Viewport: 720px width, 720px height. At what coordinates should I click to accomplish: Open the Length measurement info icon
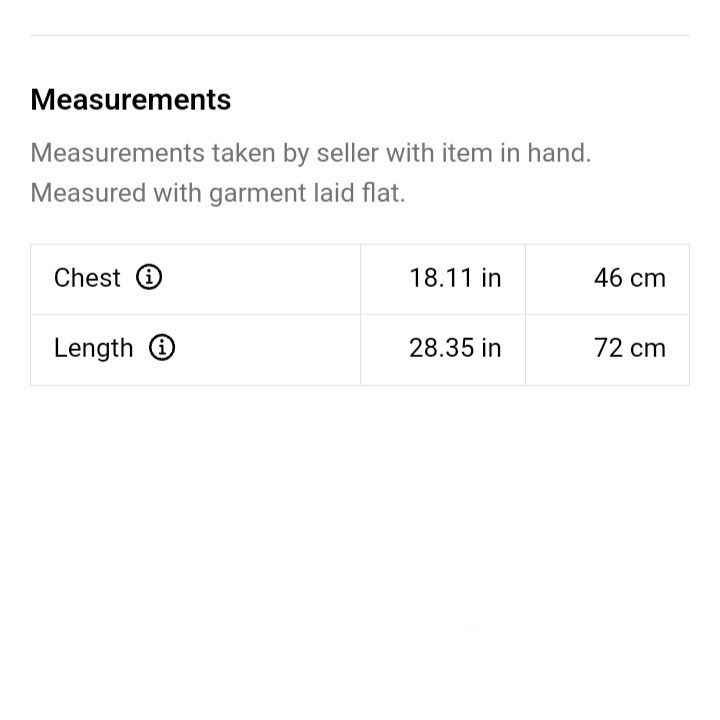tap(162, 347)
